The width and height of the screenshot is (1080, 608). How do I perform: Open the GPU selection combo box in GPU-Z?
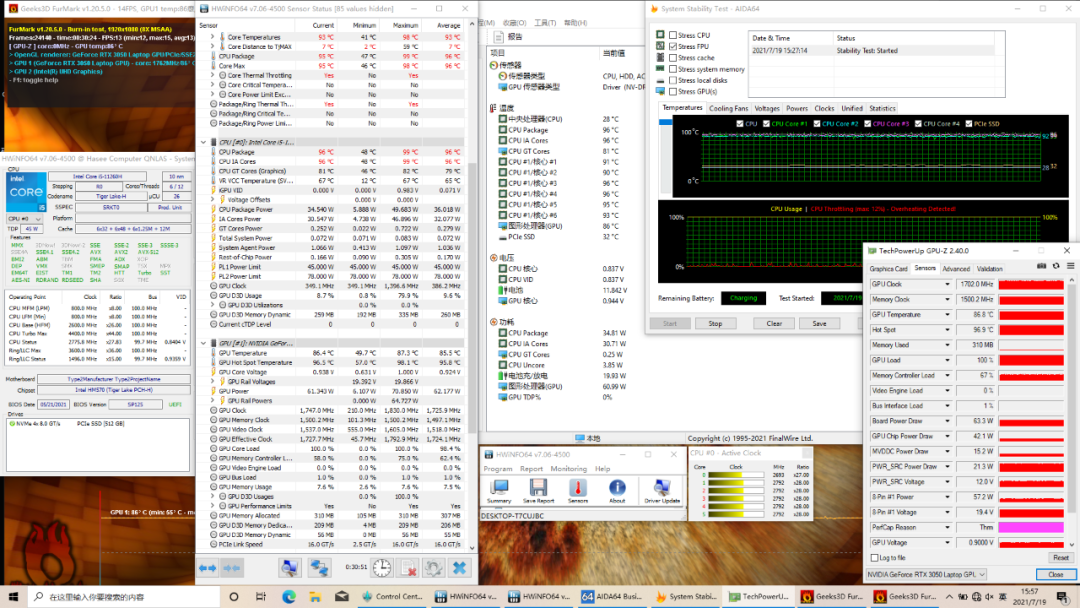point(928,574)
